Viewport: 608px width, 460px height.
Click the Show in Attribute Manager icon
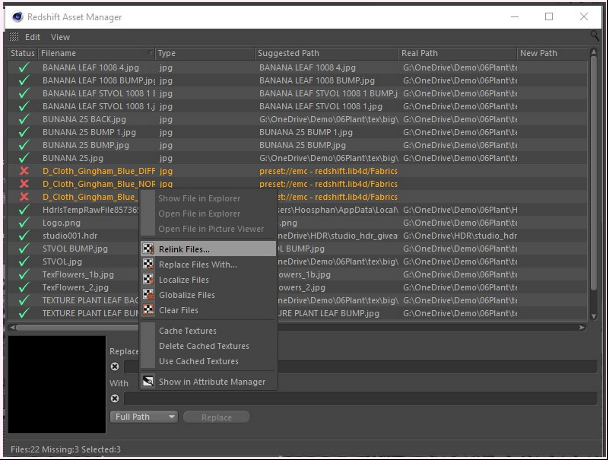click(x=149, y=382)
